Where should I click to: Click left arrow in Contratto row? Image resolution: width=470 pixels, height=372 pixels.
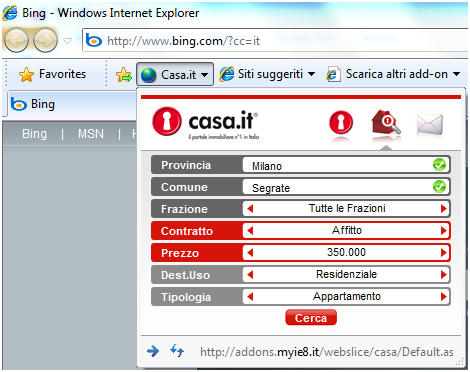pos(250,231)
